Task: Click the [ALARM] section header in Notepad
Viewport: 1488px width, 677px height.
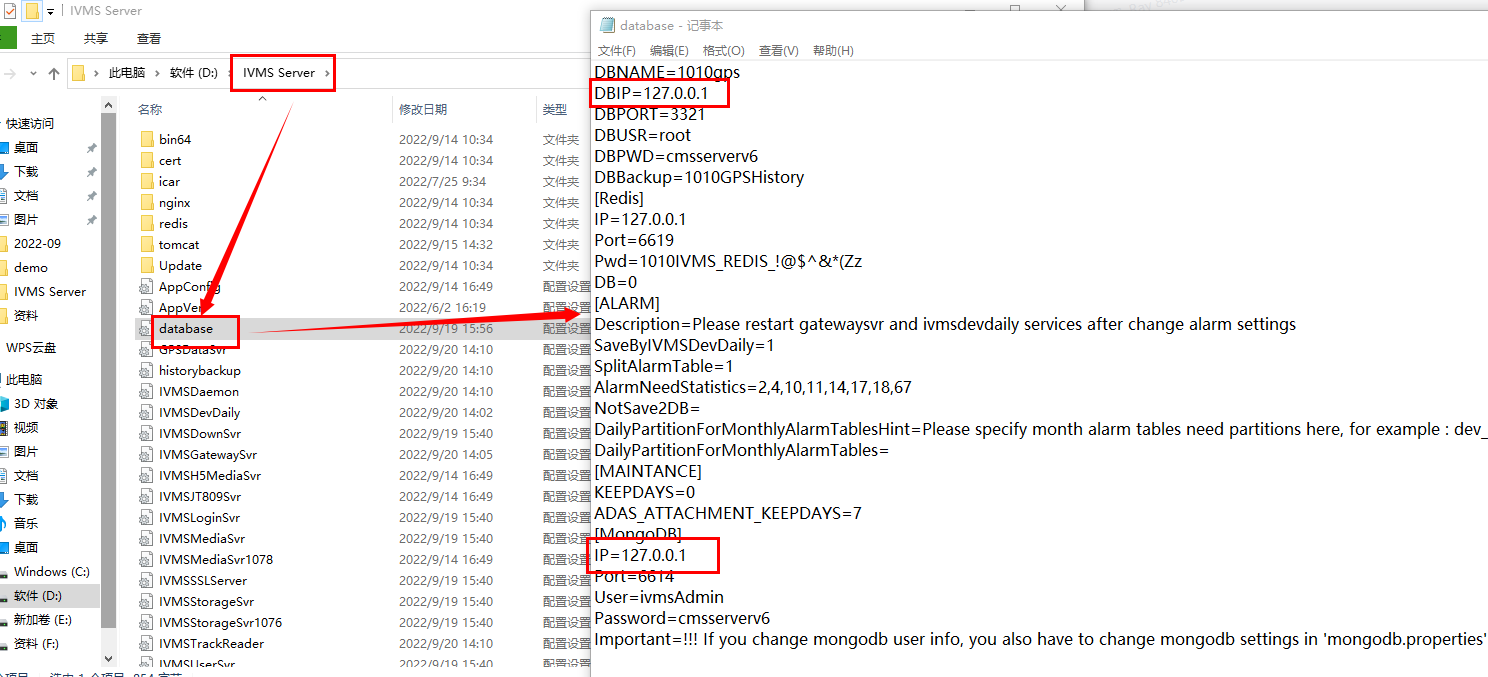Action: pos(627,303)
